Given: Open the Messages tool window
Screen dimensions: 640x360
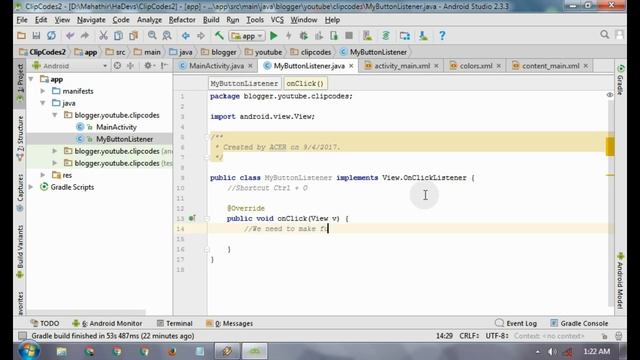Looking at the screenshot, I should pos(229,323).
